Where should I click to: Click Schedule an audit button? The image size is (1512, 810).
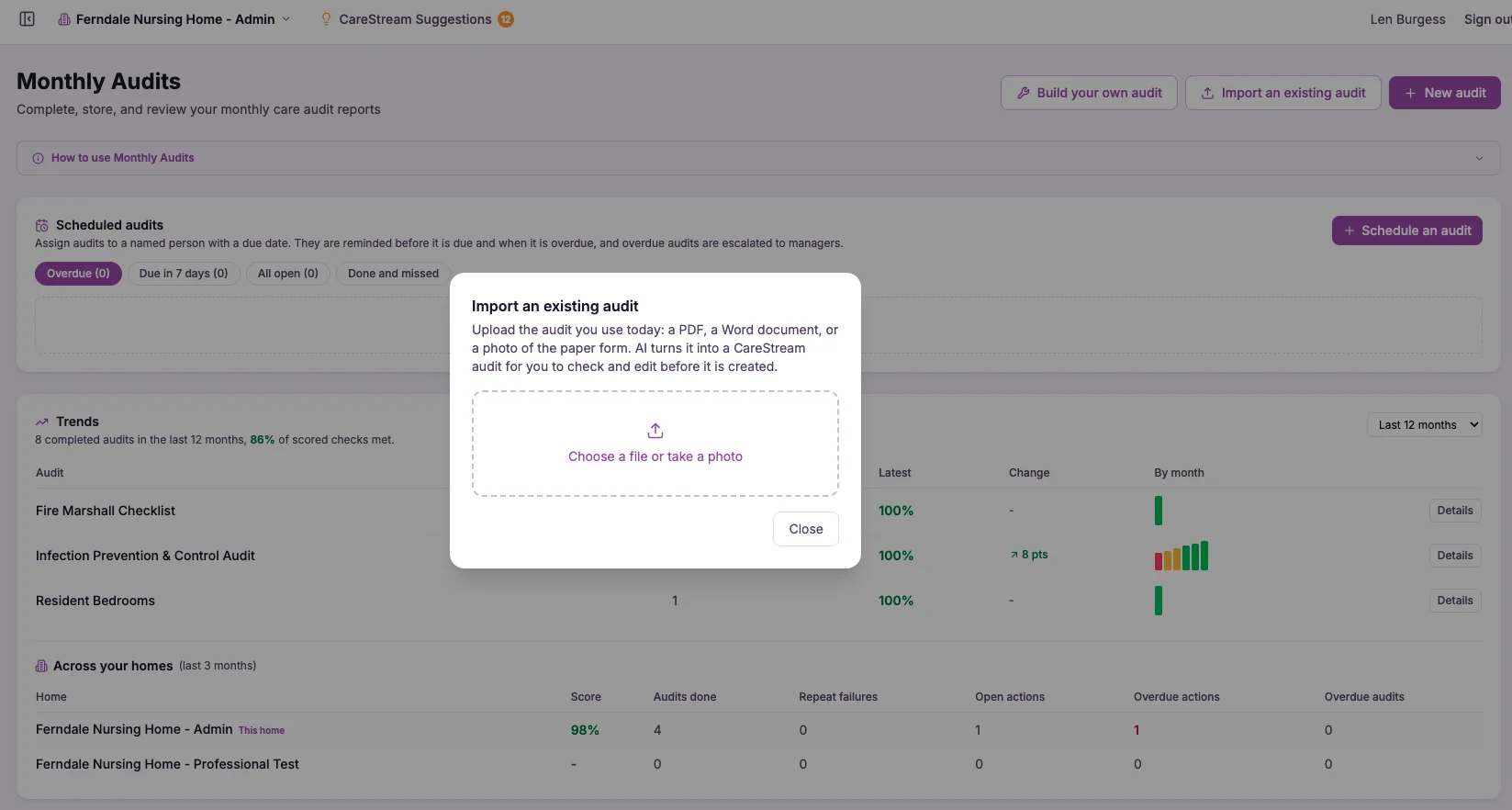(1407, 231)
